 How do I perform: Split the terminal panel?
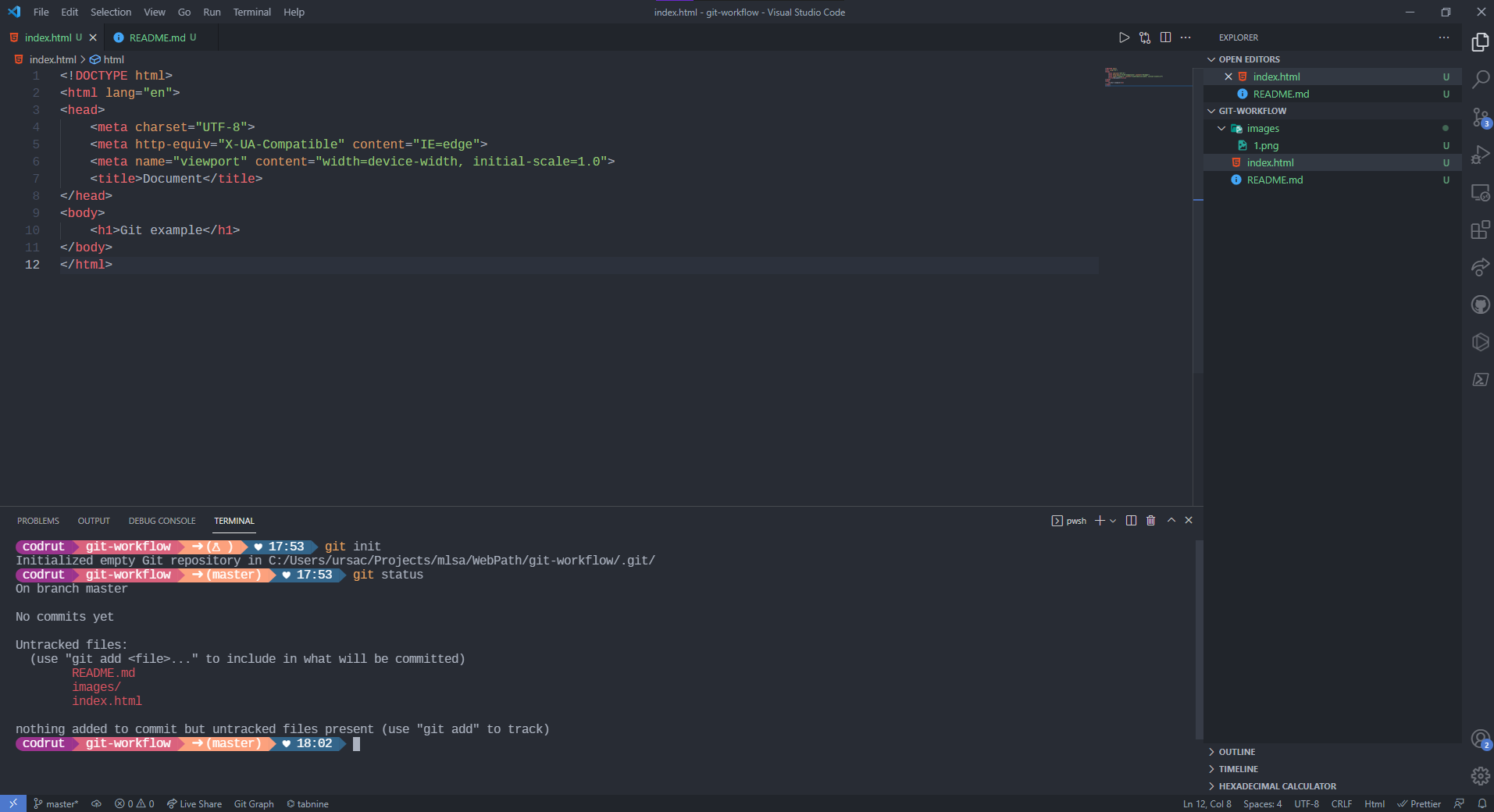(x=1131, y=521)
